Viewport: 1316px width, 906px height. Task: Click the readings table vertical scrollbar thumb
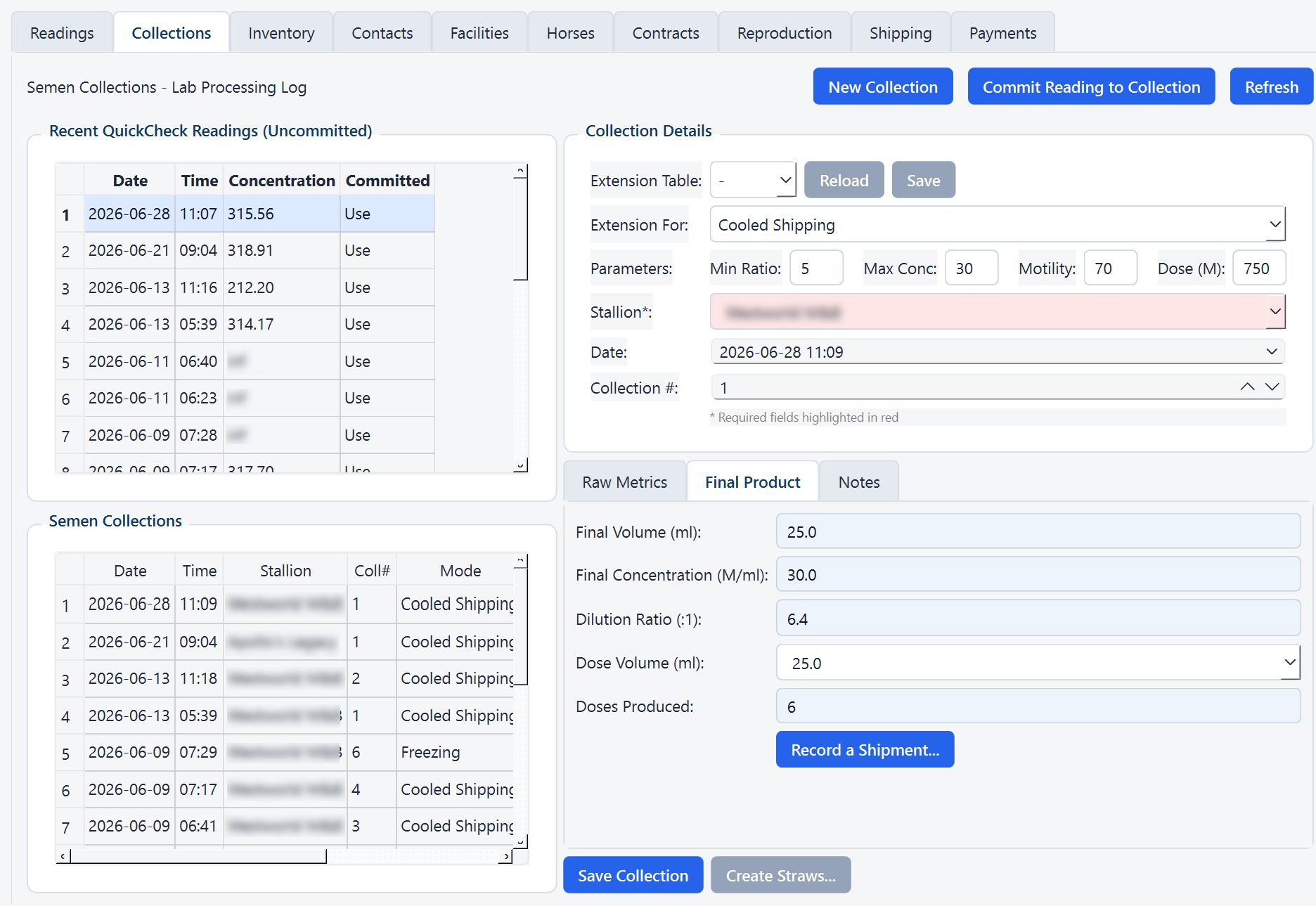(x=520, y=228)
